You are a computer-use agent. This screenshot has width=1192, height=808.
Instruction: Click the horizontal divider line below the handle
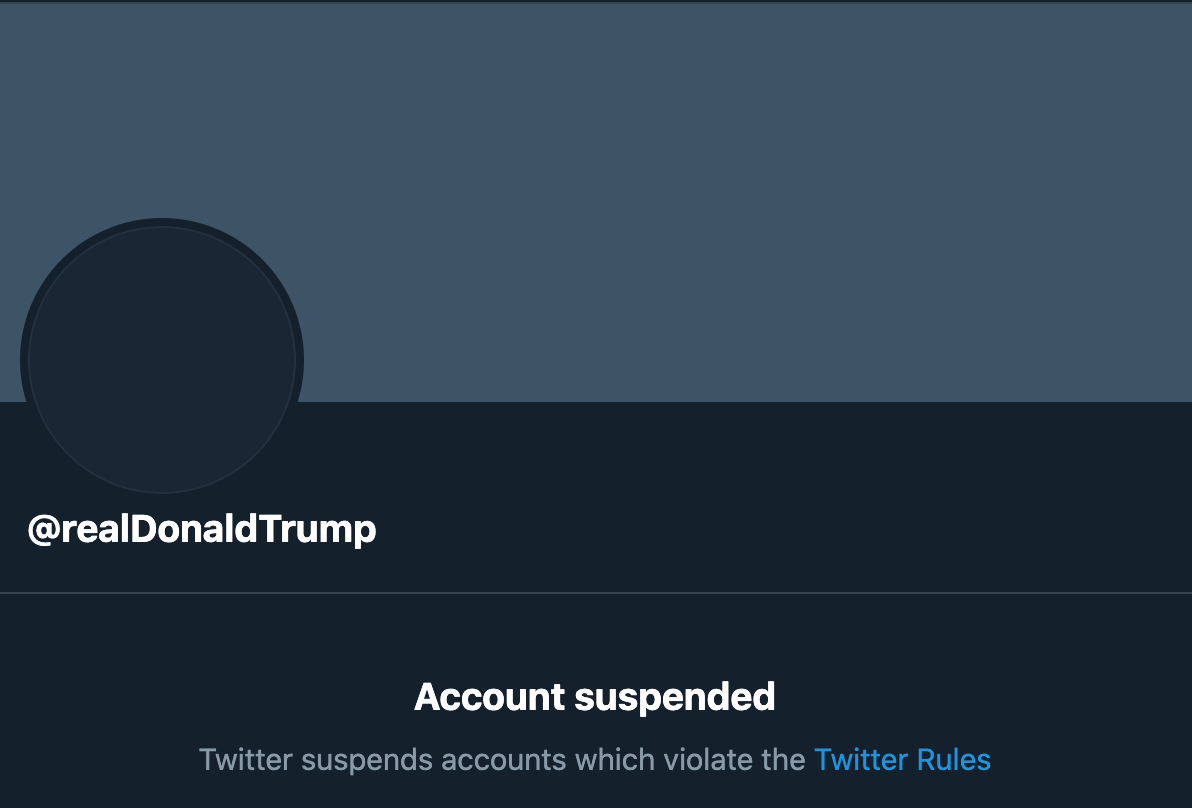[x=596, y=593]
